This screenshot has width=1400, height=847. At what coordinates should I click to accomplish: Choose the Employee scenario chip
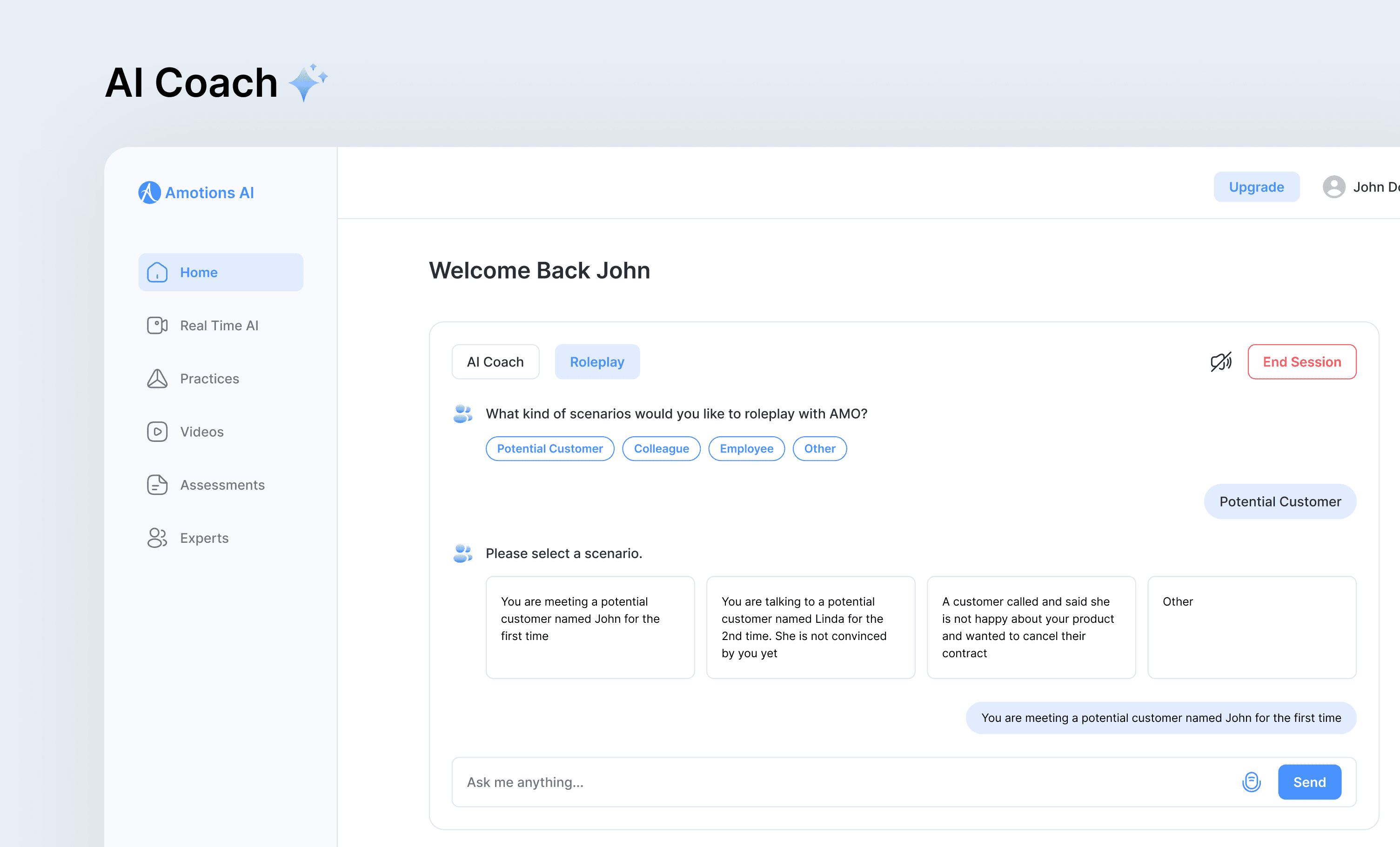click(746, 449)
